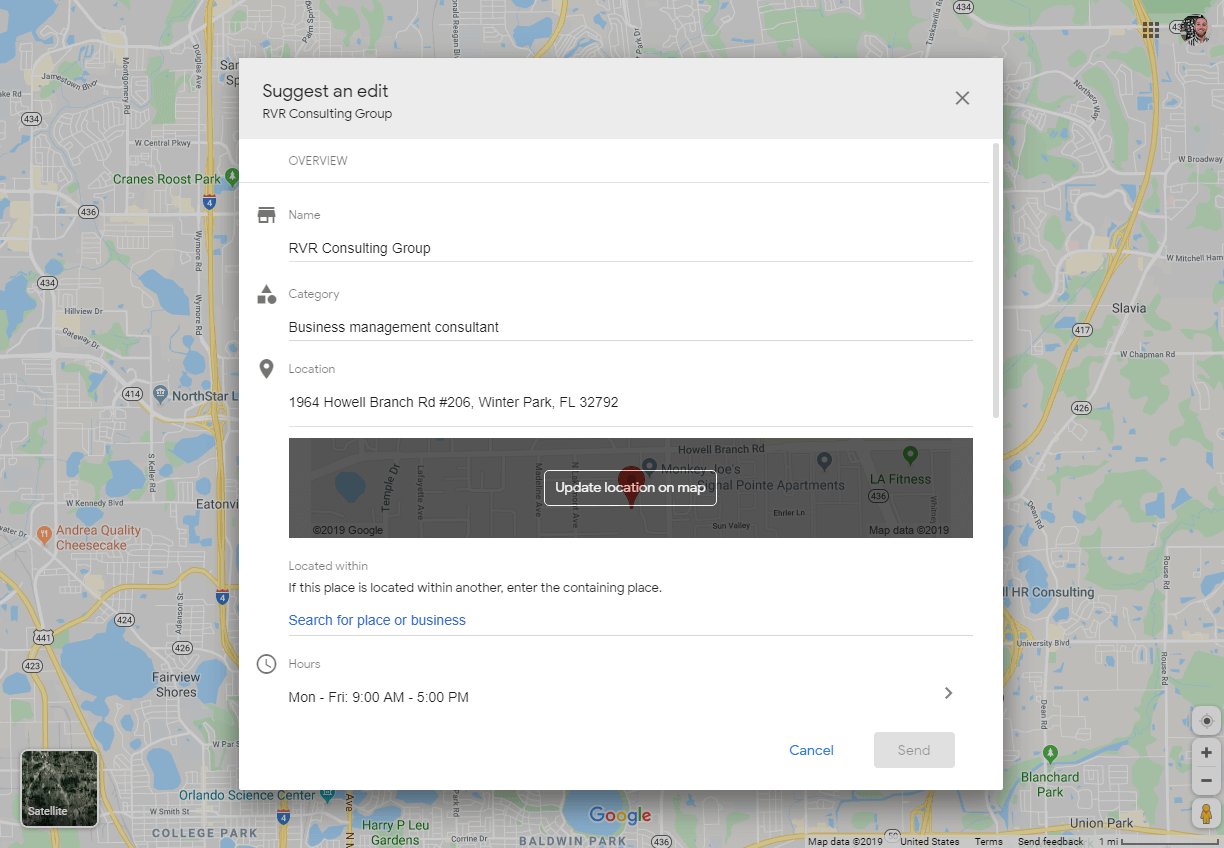Click the My Location compass icon
The image size is (1224, 848).
1205,720
